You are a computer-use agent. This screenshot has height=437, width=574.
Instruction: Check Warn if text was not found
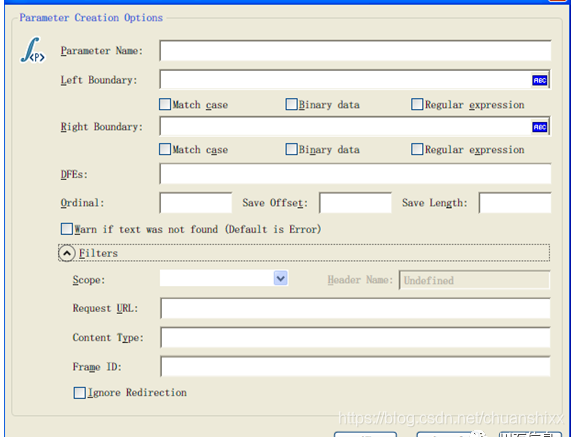tap(67, 229)
